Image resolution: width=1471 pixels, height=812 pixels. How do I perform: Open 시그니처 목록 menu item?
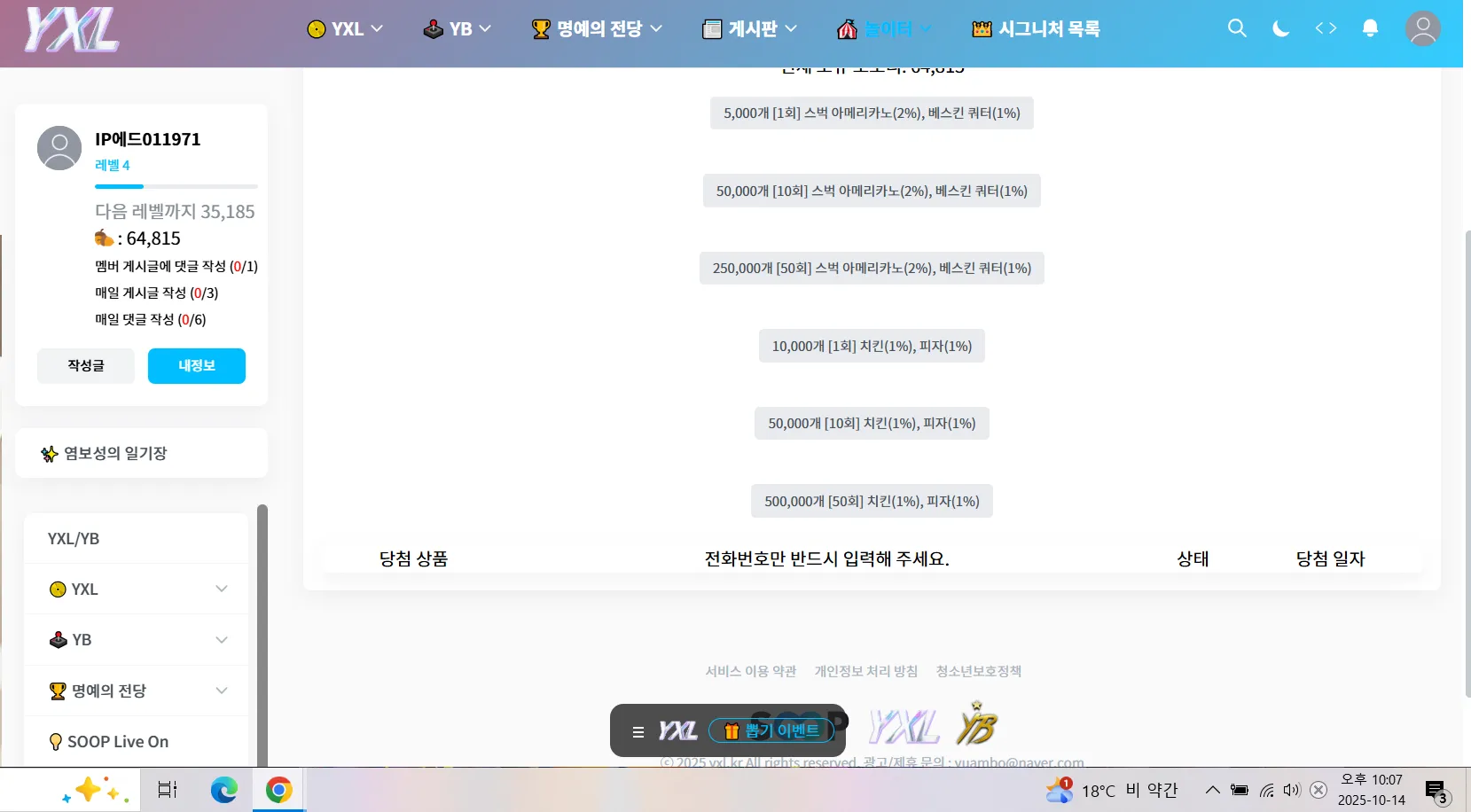point(1037,29)
